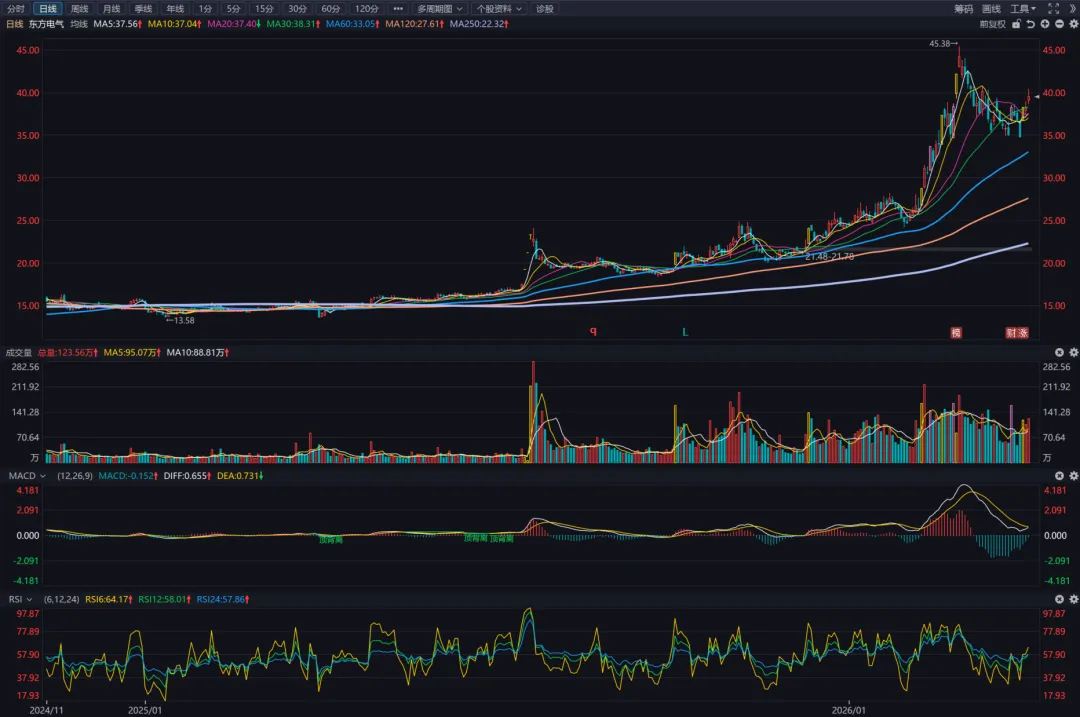This screenshot has height=717, width=1080.
Task: Click the MA30:38.31 indicator value
Action: [293, 24]
